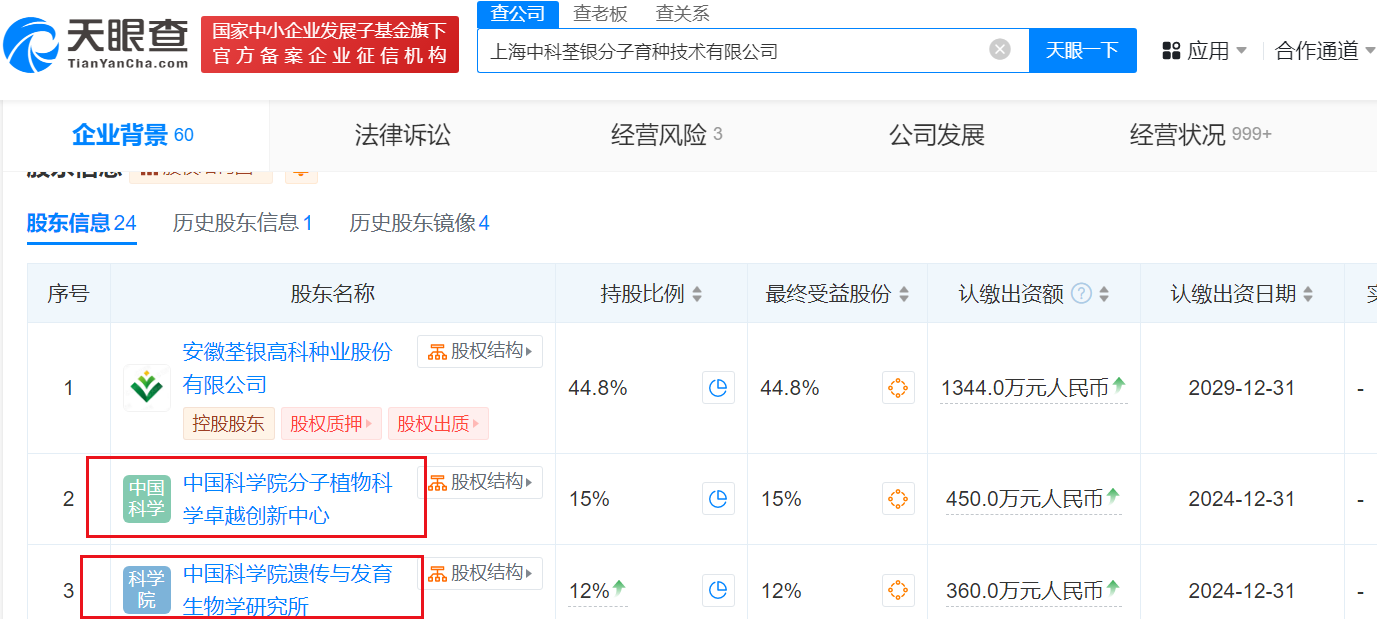
Task: Click the 控股股东 tag
Action: tap(228, 423)
